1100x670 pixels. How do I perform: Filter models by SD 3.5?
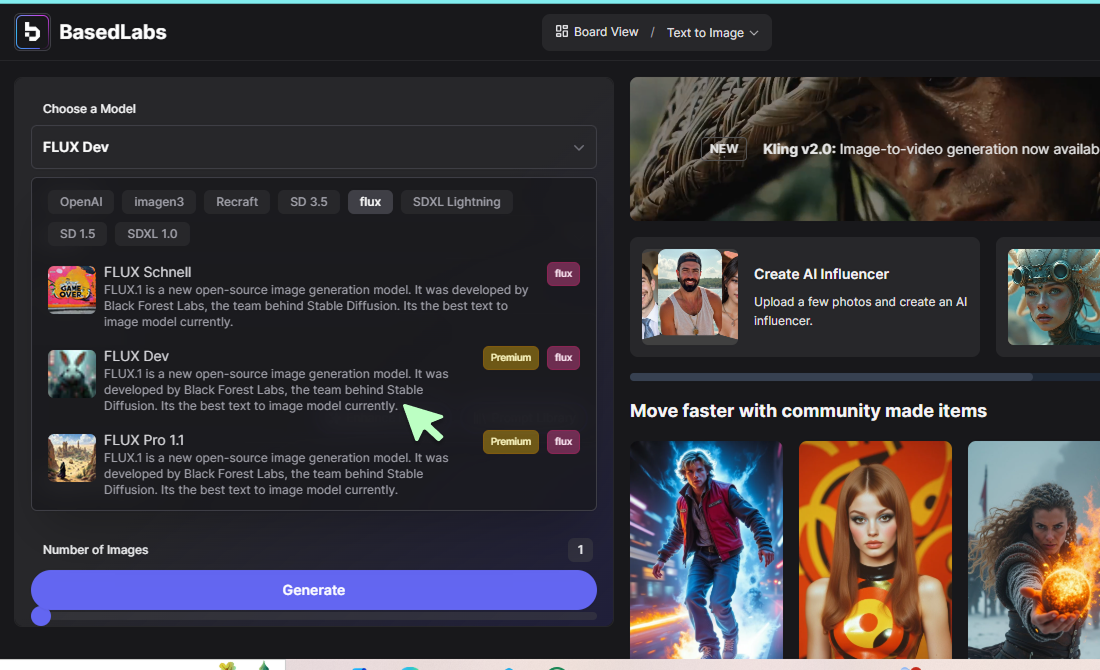[309, 202]
